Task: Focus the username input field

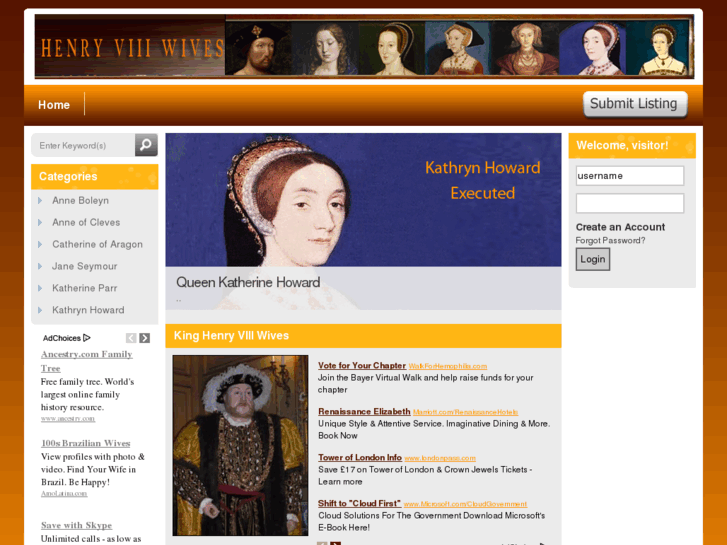Action: point(630,176)
